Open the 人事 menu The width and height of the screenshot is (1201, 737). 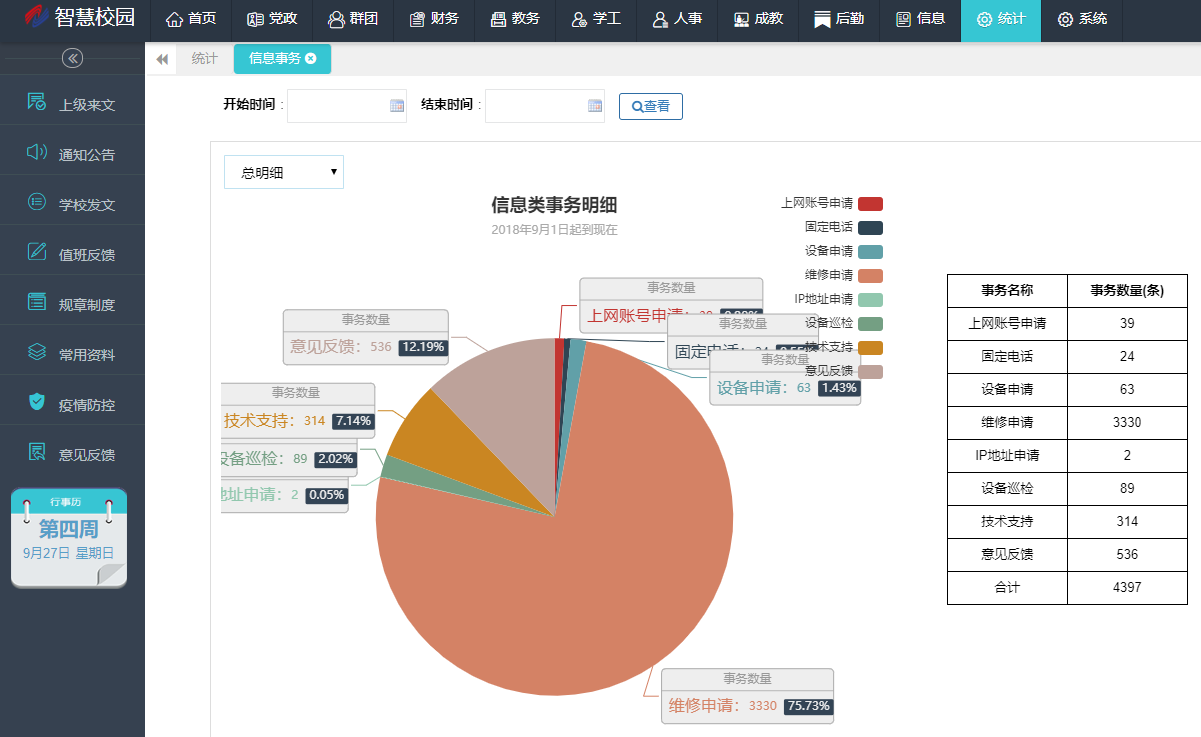click(677, 19)
